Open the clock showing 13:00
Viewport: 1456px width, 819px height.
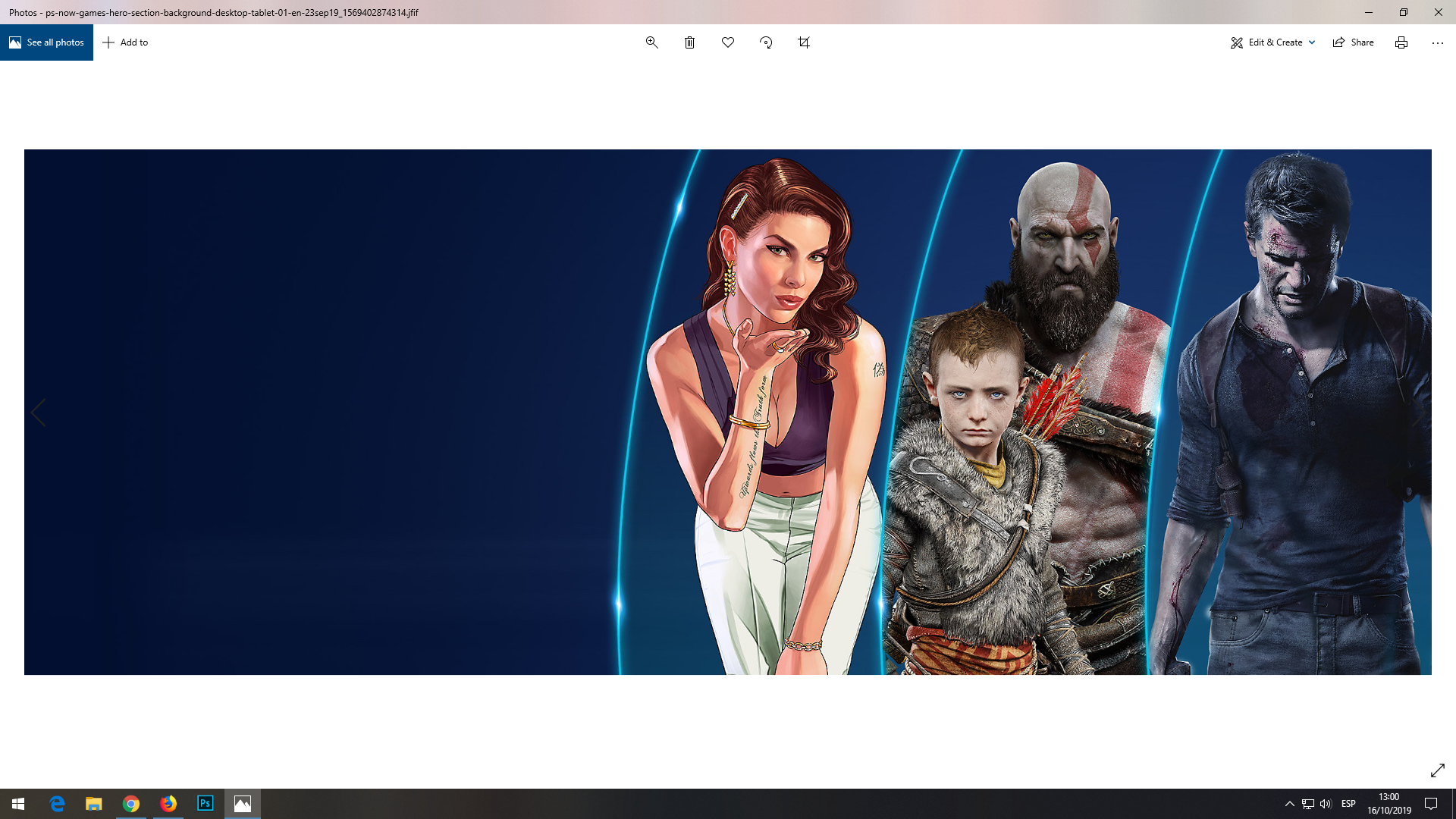[x=1389, y=804]
